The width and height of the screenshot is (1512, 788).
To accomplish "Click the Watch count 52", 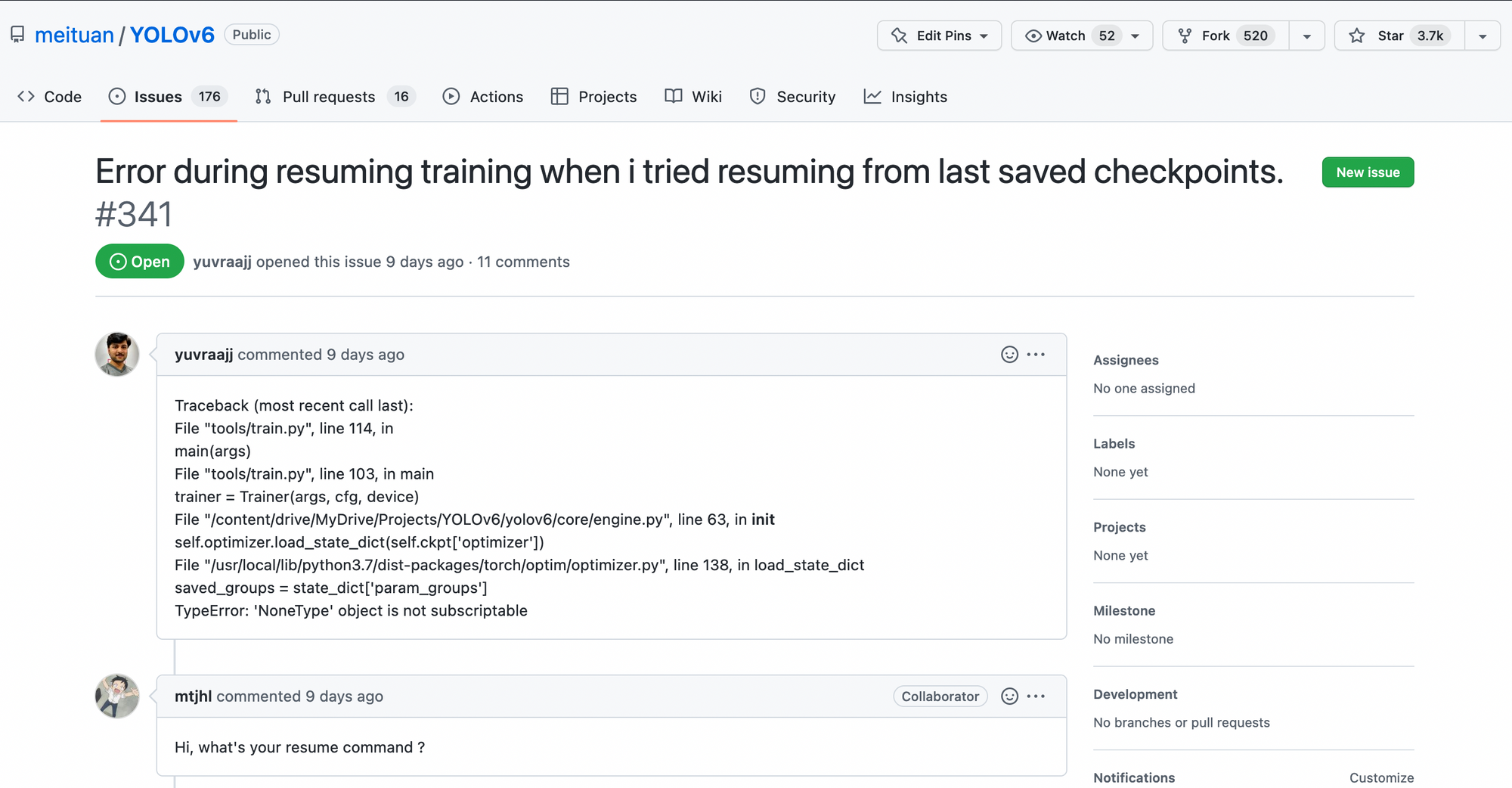I will click(1107, 36).
